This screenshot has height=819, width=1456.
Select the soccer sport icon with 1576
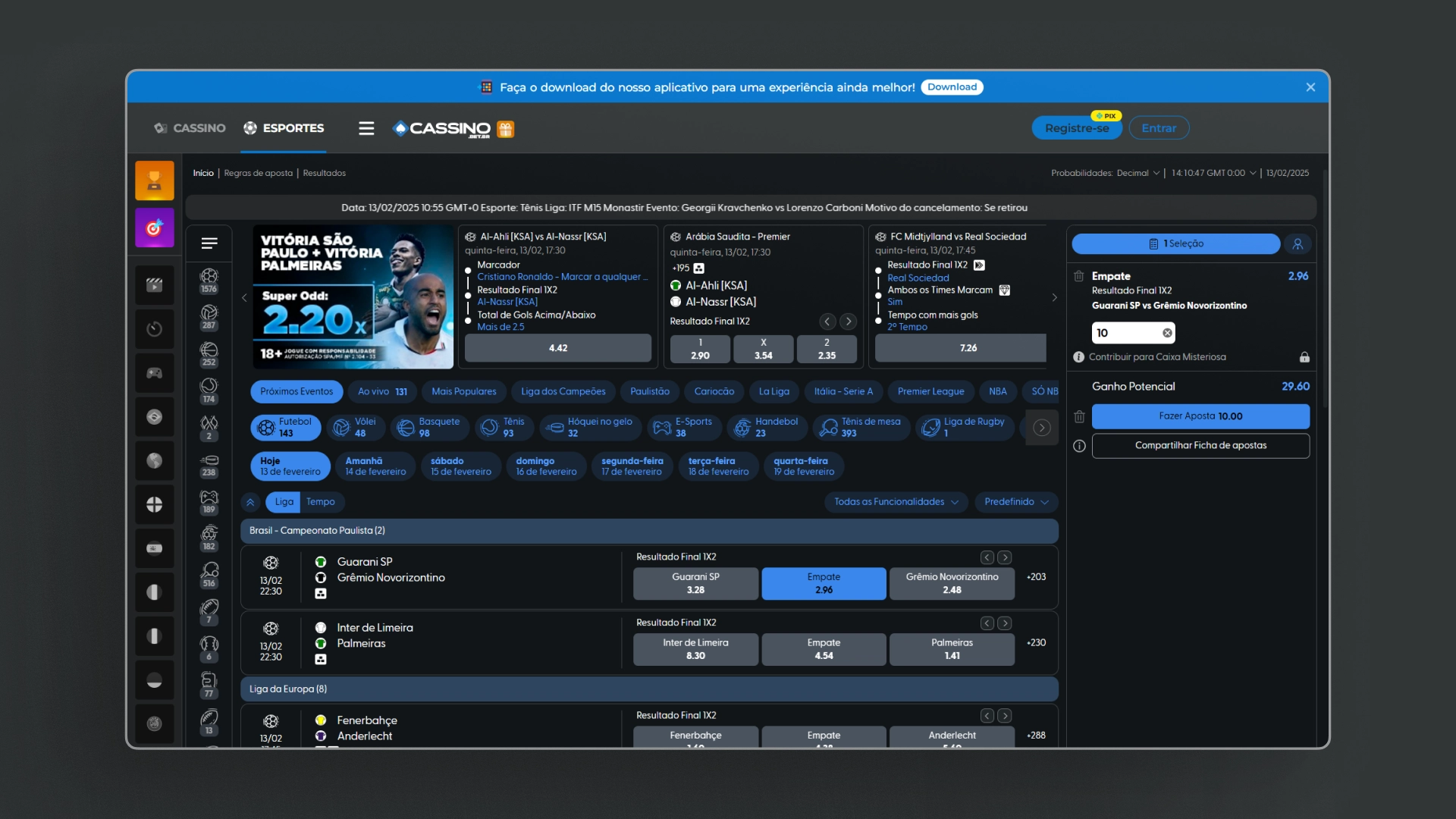tap(209, 281)
